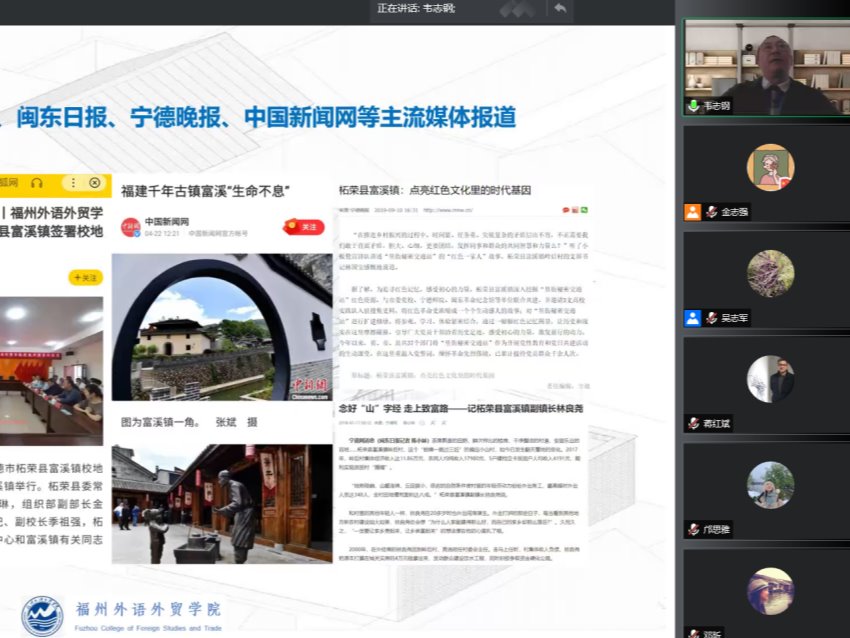850x638 pixels.
Task: Click the headline 福建千年古镇富溪"生命不息"
Action: point(204,190)
